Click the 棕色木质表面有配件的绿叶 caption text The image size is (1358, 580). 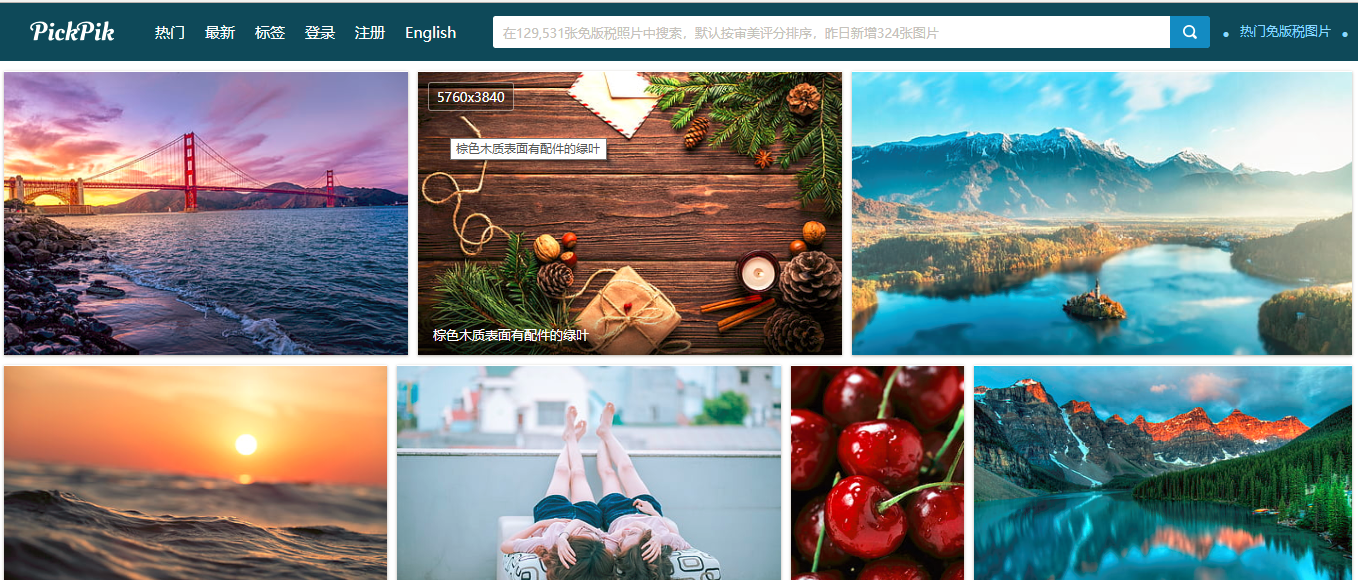coord(511,336)
